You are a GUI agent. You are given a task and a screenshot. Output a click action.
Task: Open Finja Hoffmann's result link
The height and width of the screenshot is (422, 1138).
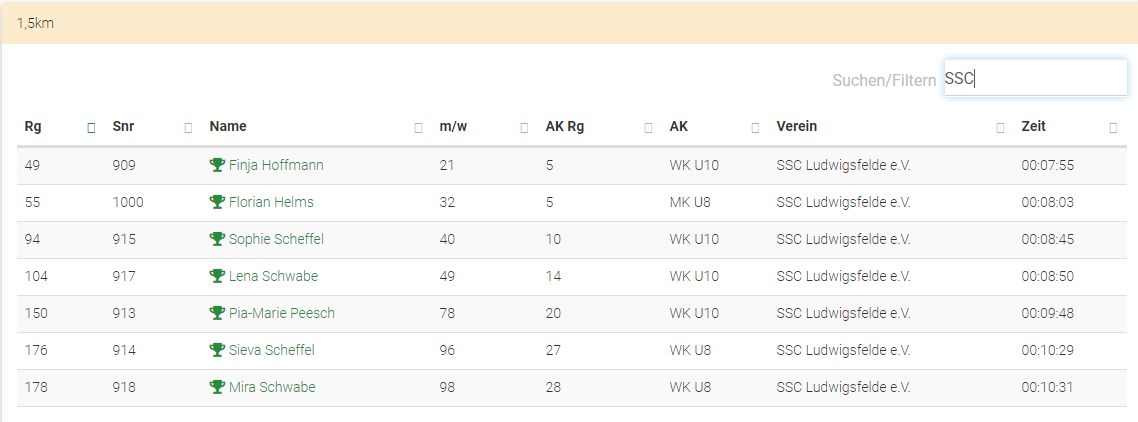pos(276,165)
